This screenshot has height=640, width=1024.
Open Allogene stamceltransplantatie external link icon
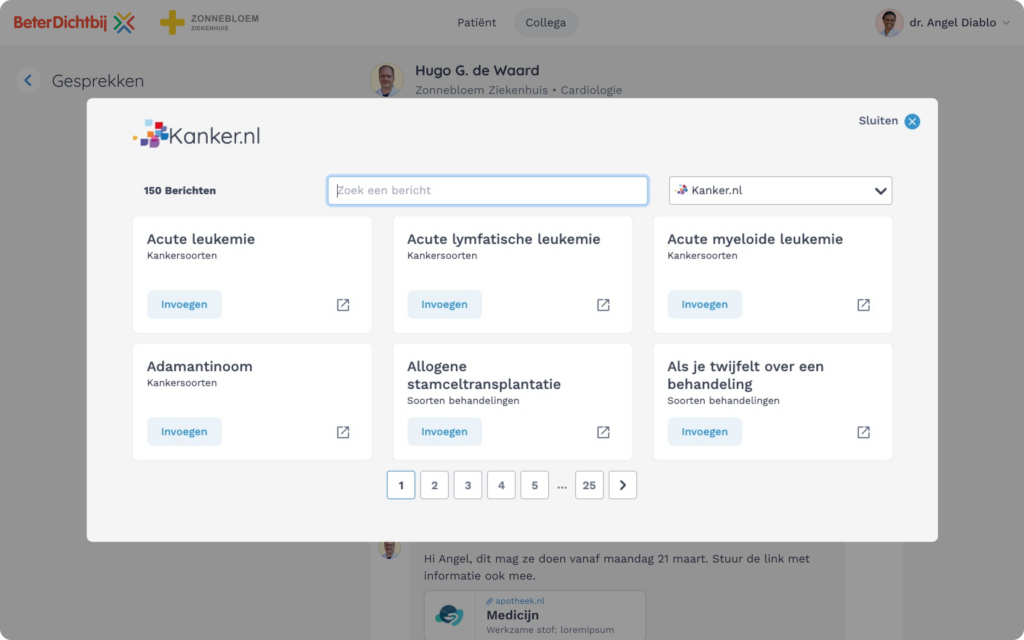coord(603,432)
